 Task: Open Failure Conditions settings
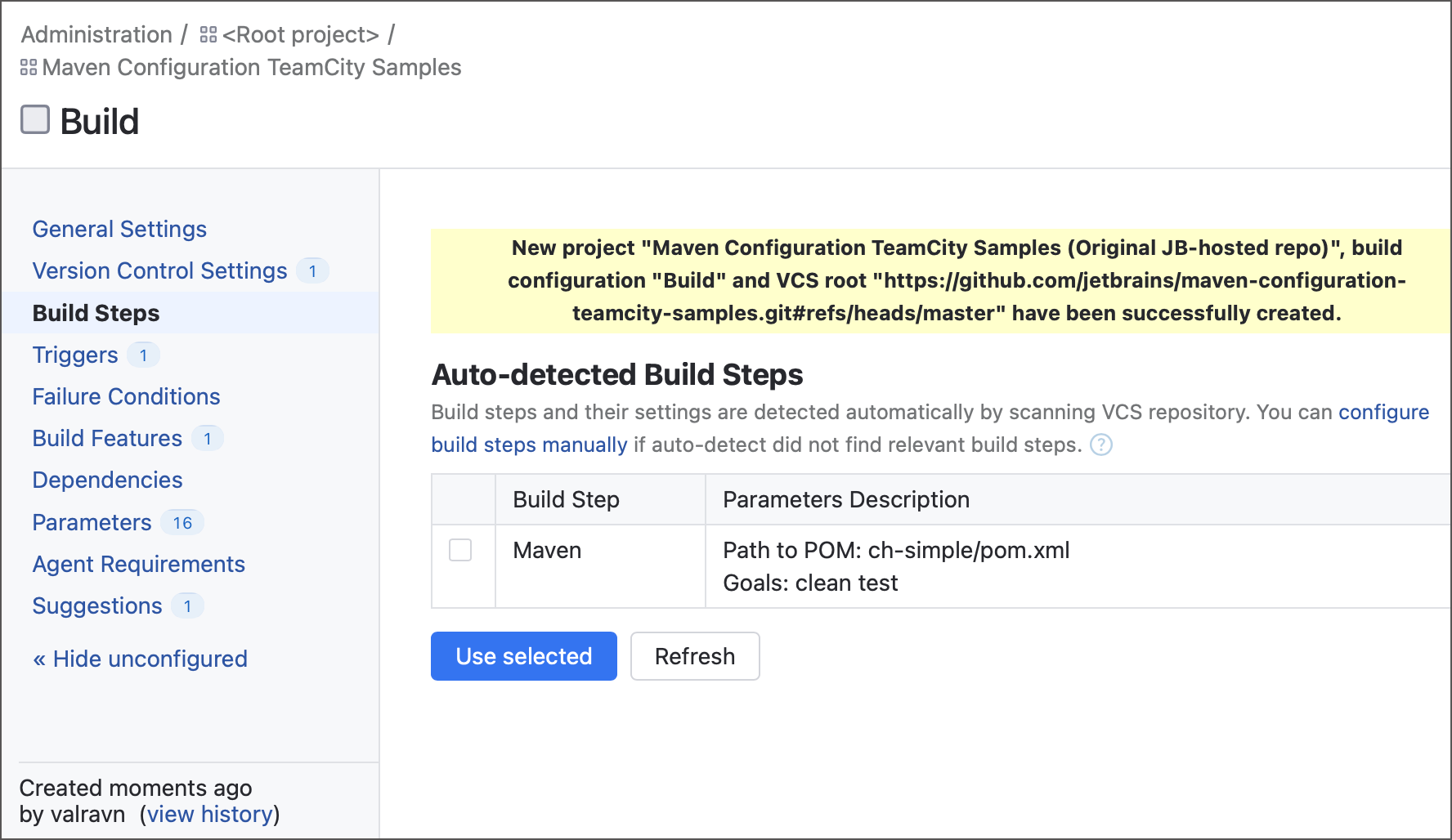click(126, 396)
